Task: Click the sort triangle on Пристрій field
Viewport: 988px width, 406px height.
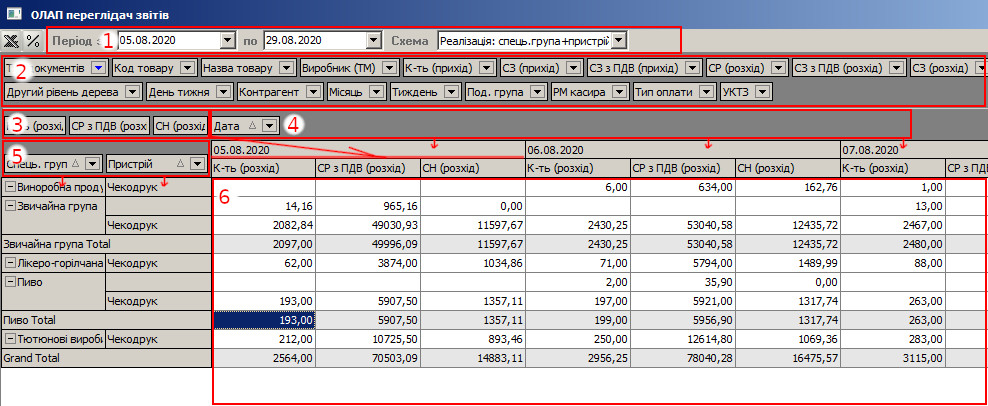Action: 181,162
